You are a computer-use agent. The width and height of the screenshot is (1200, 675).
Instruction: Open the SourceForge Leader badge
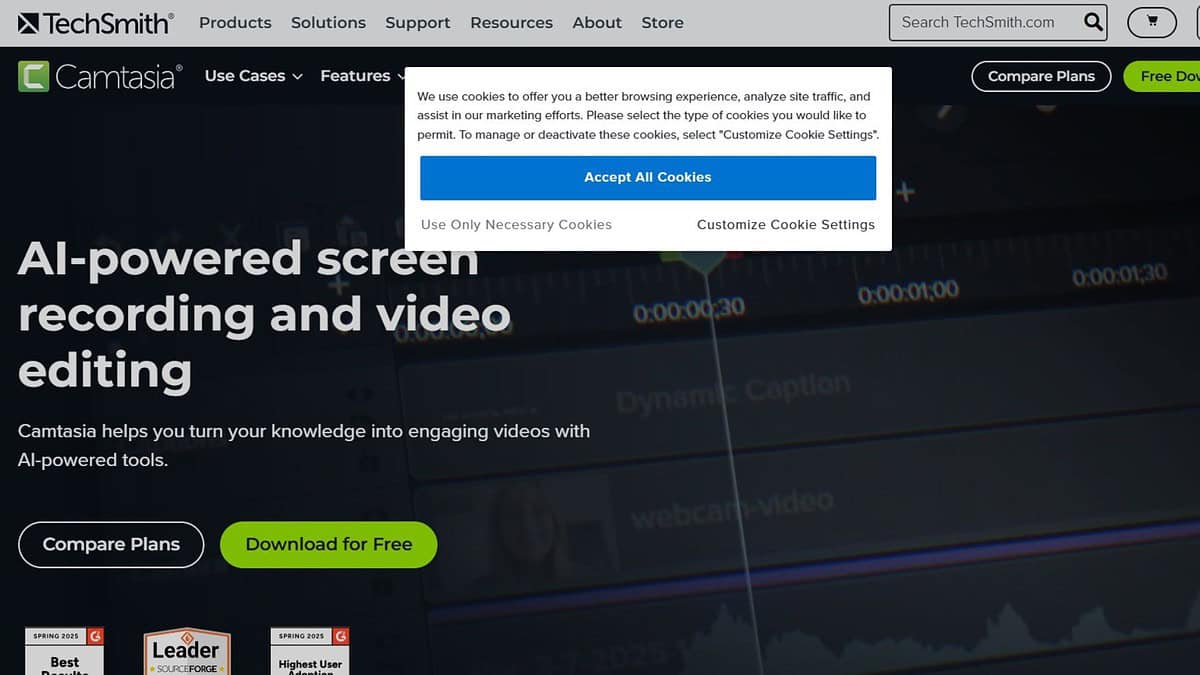[x=187, y=651]
